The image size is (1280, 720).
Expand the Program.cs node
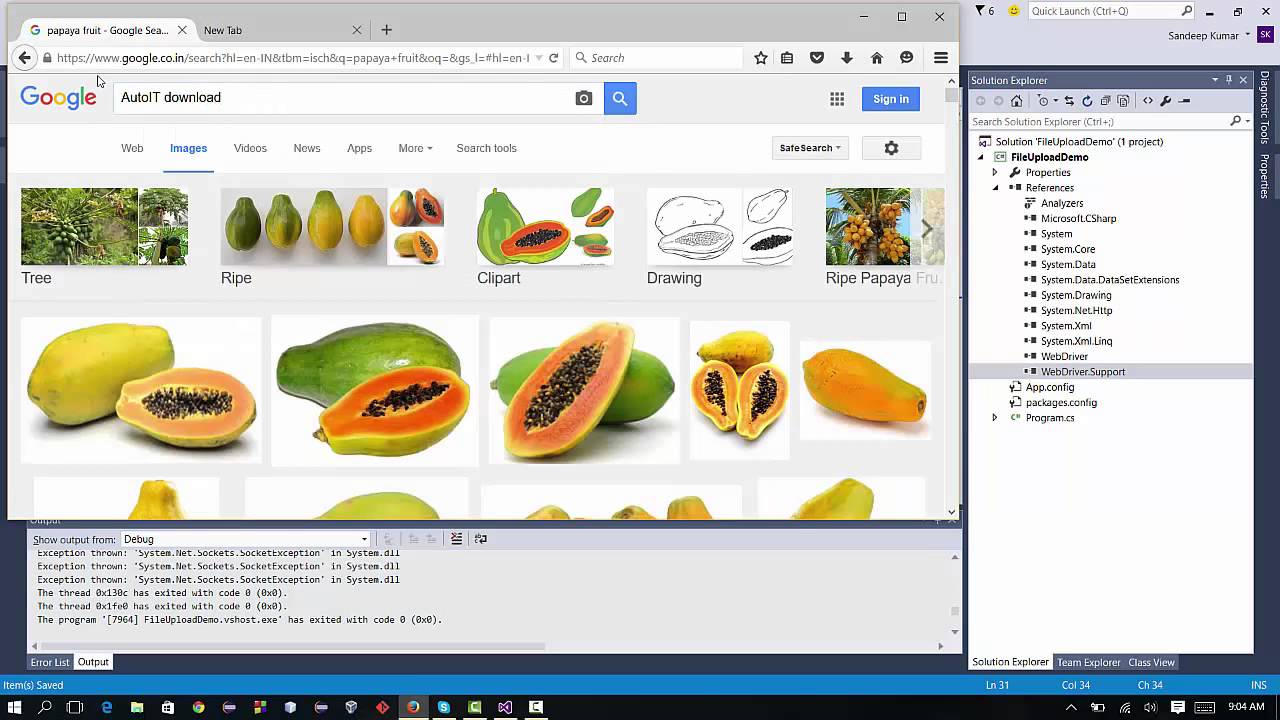click(995, 418)
